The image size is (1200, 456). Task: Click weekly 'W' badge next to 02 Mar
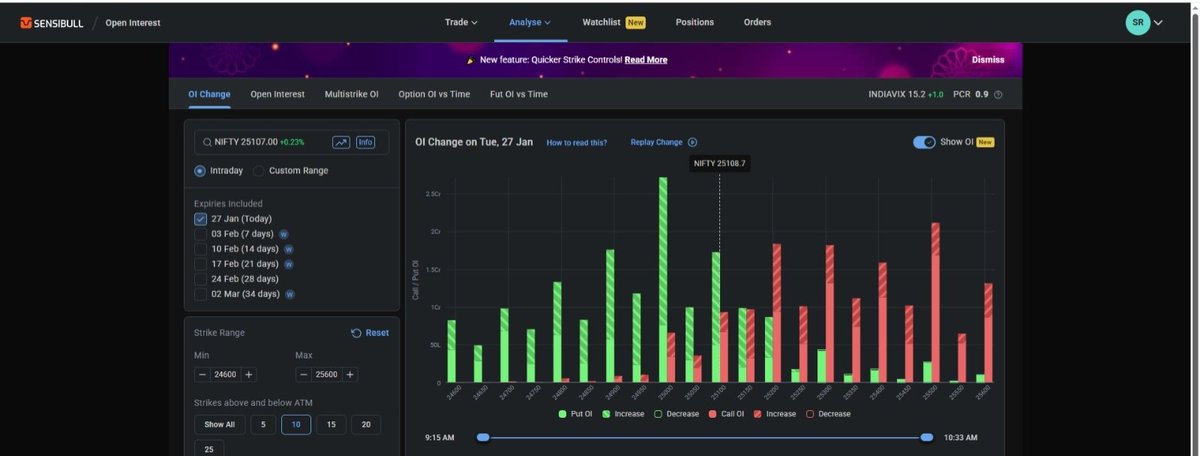289,295
